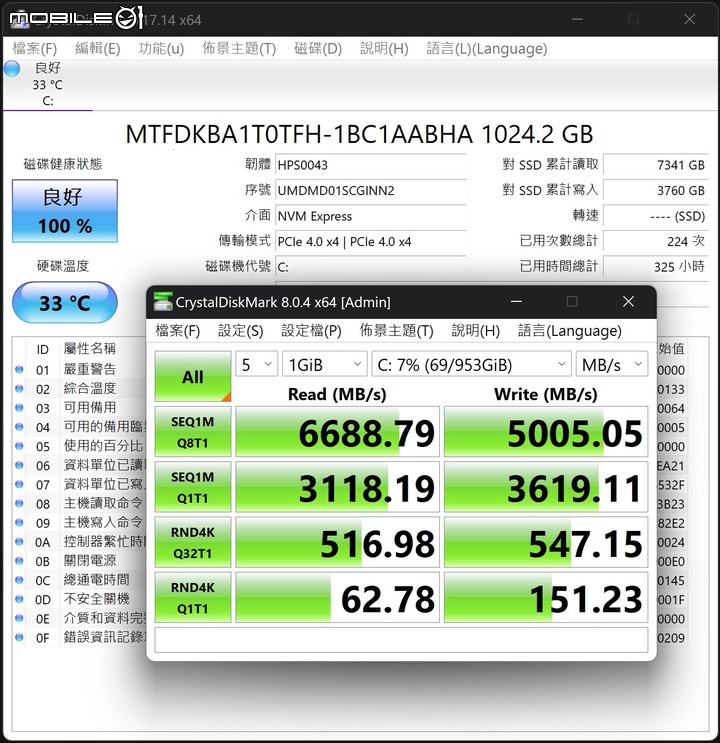
Task: Click the blue status dot for attribute 06
Action: click(x=19, y=465)
